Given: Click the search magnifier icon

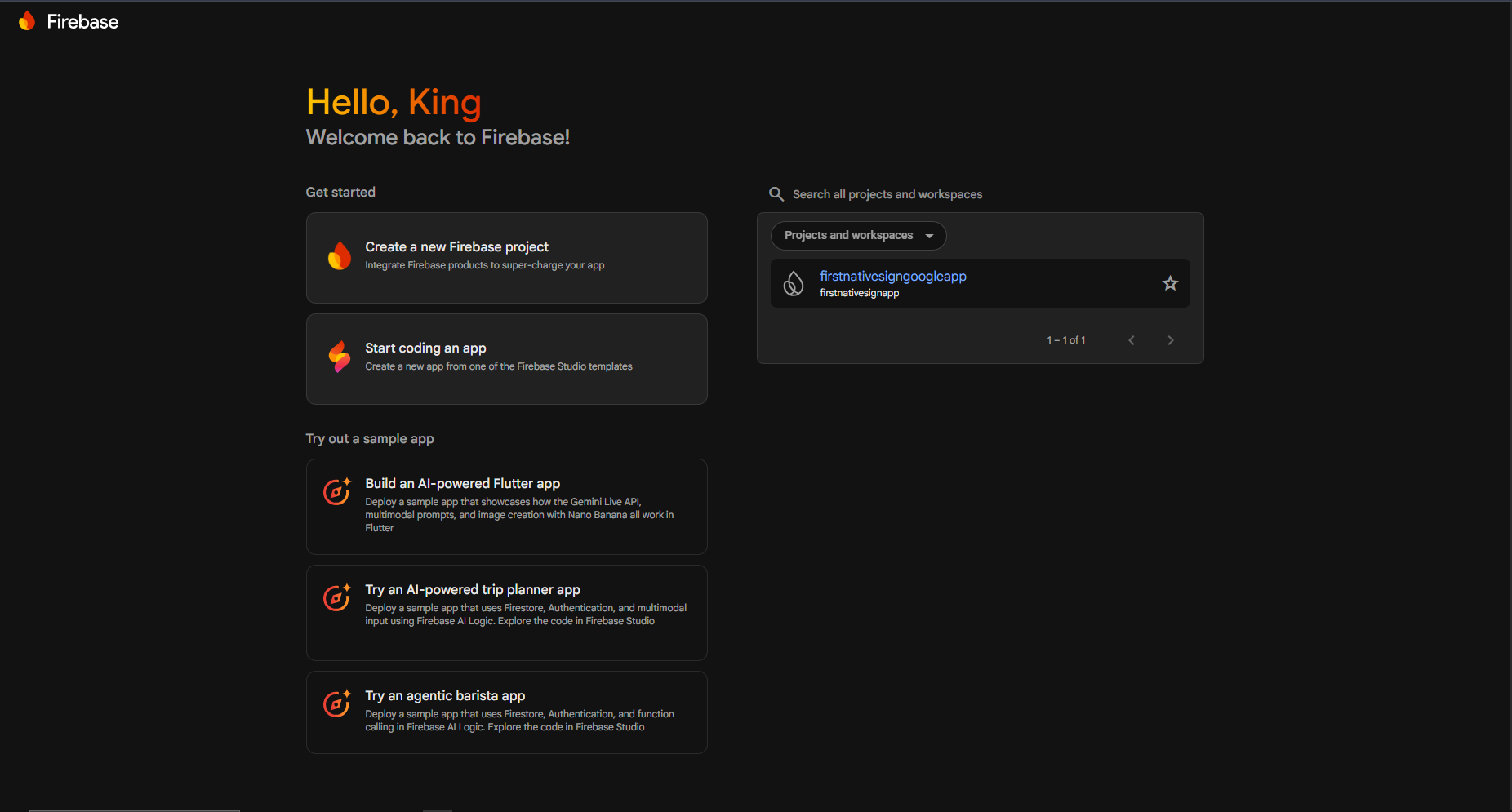Looking at the screenshot, I should click(x=776, y=194).
